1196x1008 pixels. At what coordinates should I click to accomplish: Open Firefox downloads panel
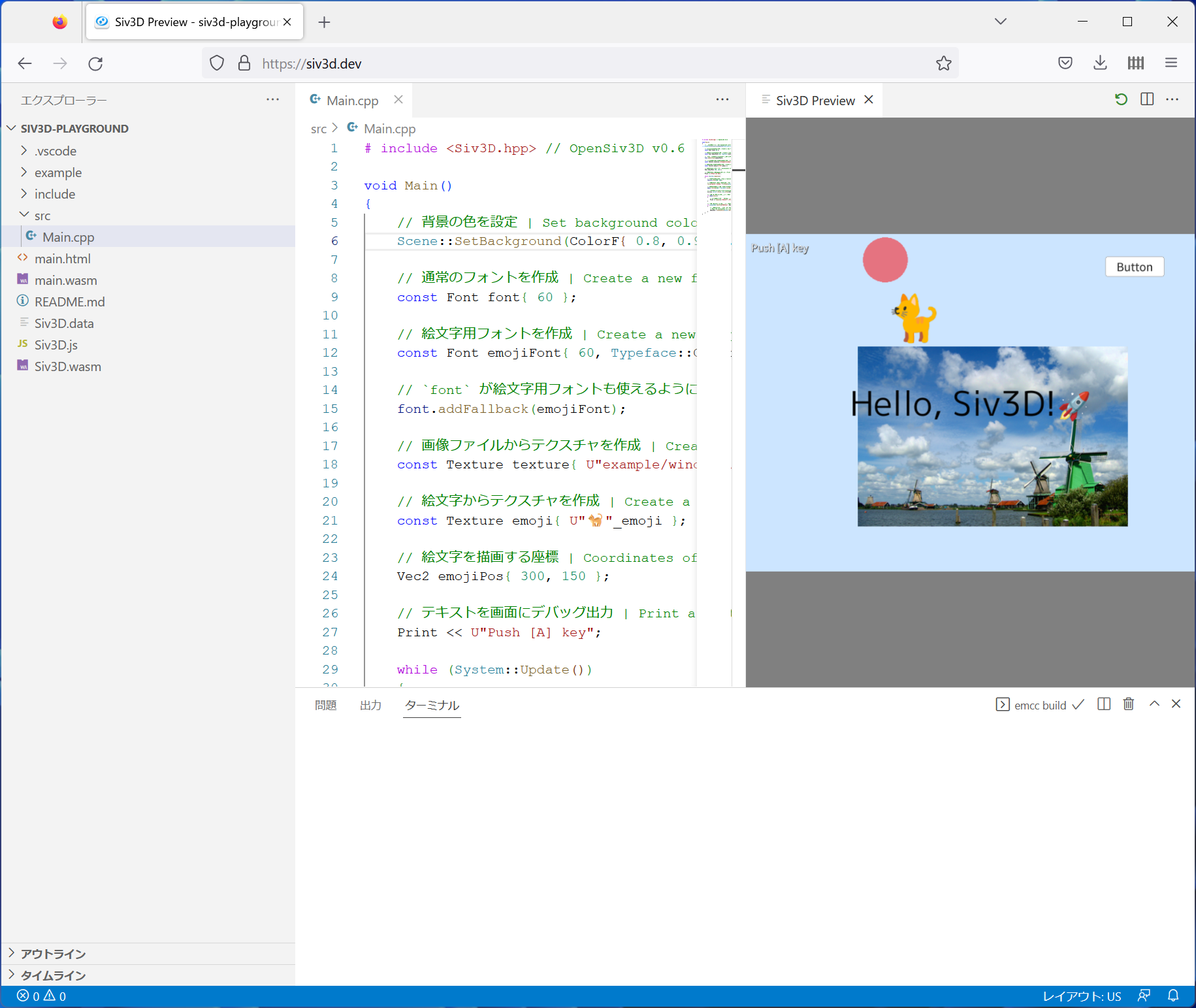tap(1100, 63)
